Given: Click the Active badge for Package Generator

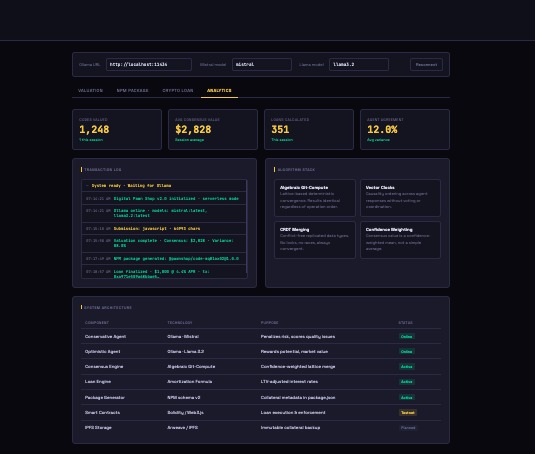Looking at the screenshot, I should pyautogui.click(x=406, y=398).
